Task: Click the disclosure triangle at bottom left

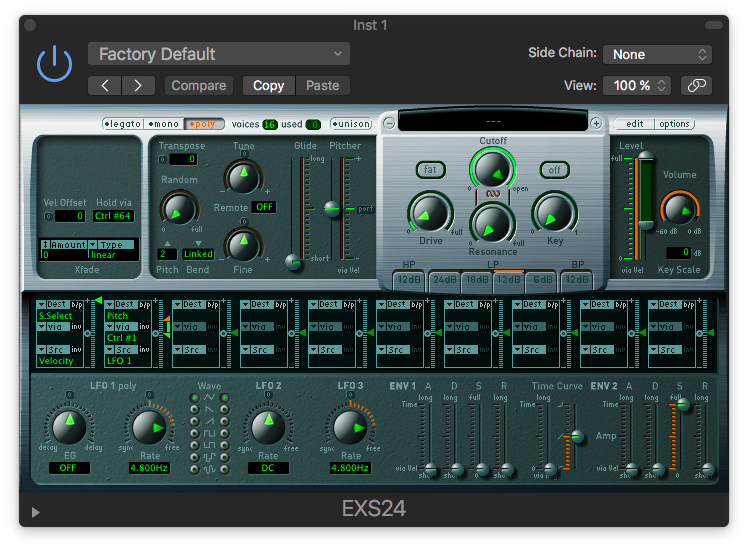Action: [35, 512]
